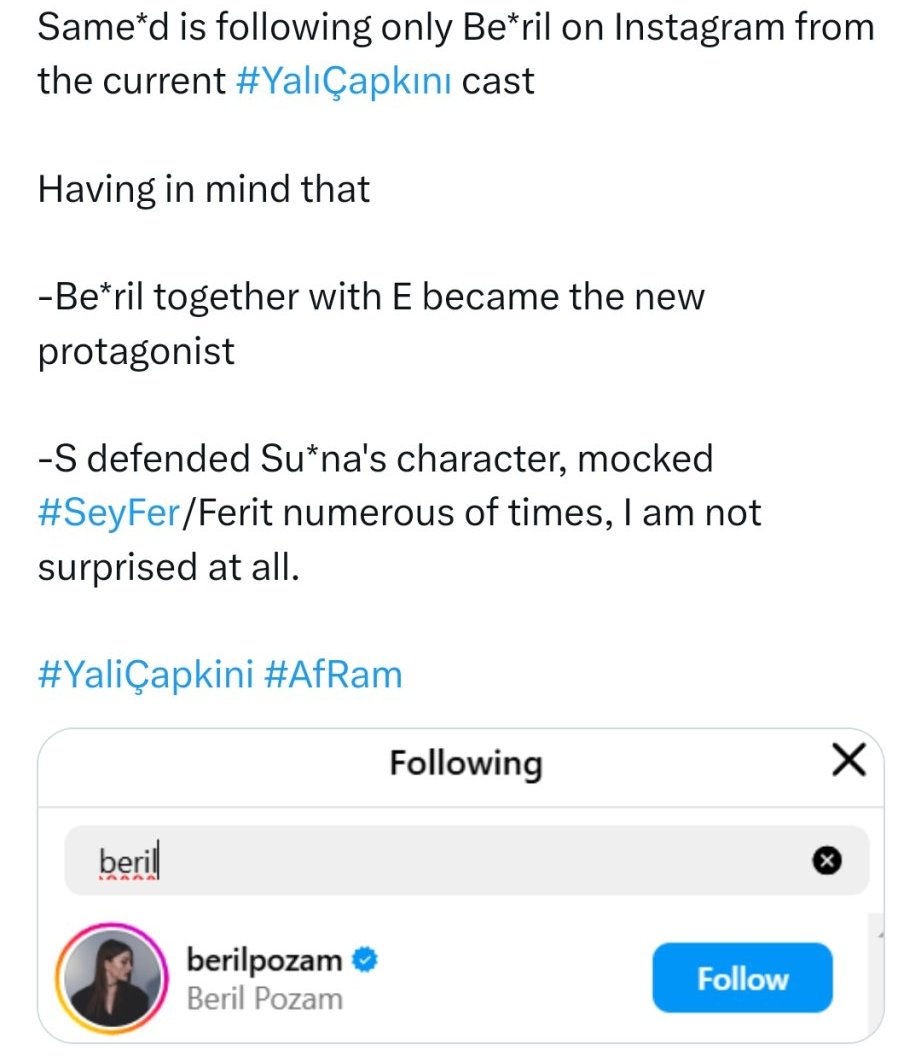The width and height of the screenshot is (921, 1057).
Task: Click the verified badge beside berilpozam
Action: pos(366,961)
